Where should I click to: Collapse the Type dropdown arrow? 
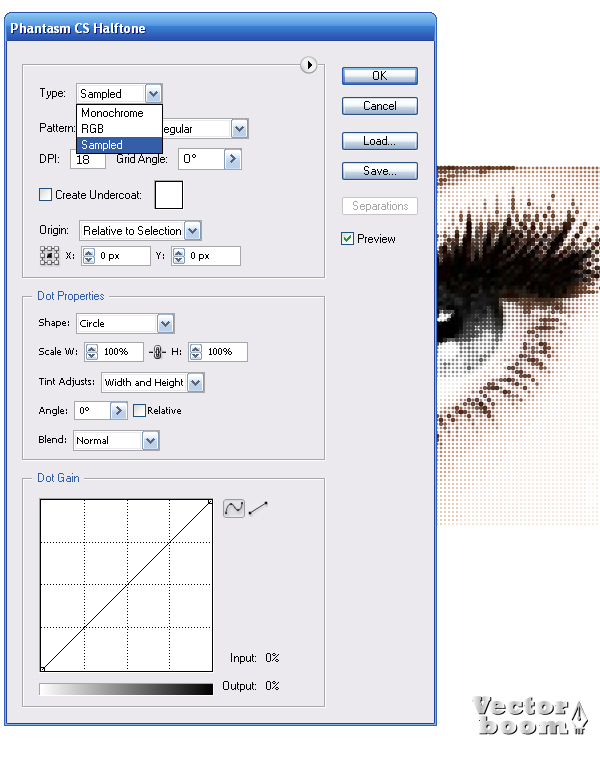pyautogui.click(x=153, y=94)
